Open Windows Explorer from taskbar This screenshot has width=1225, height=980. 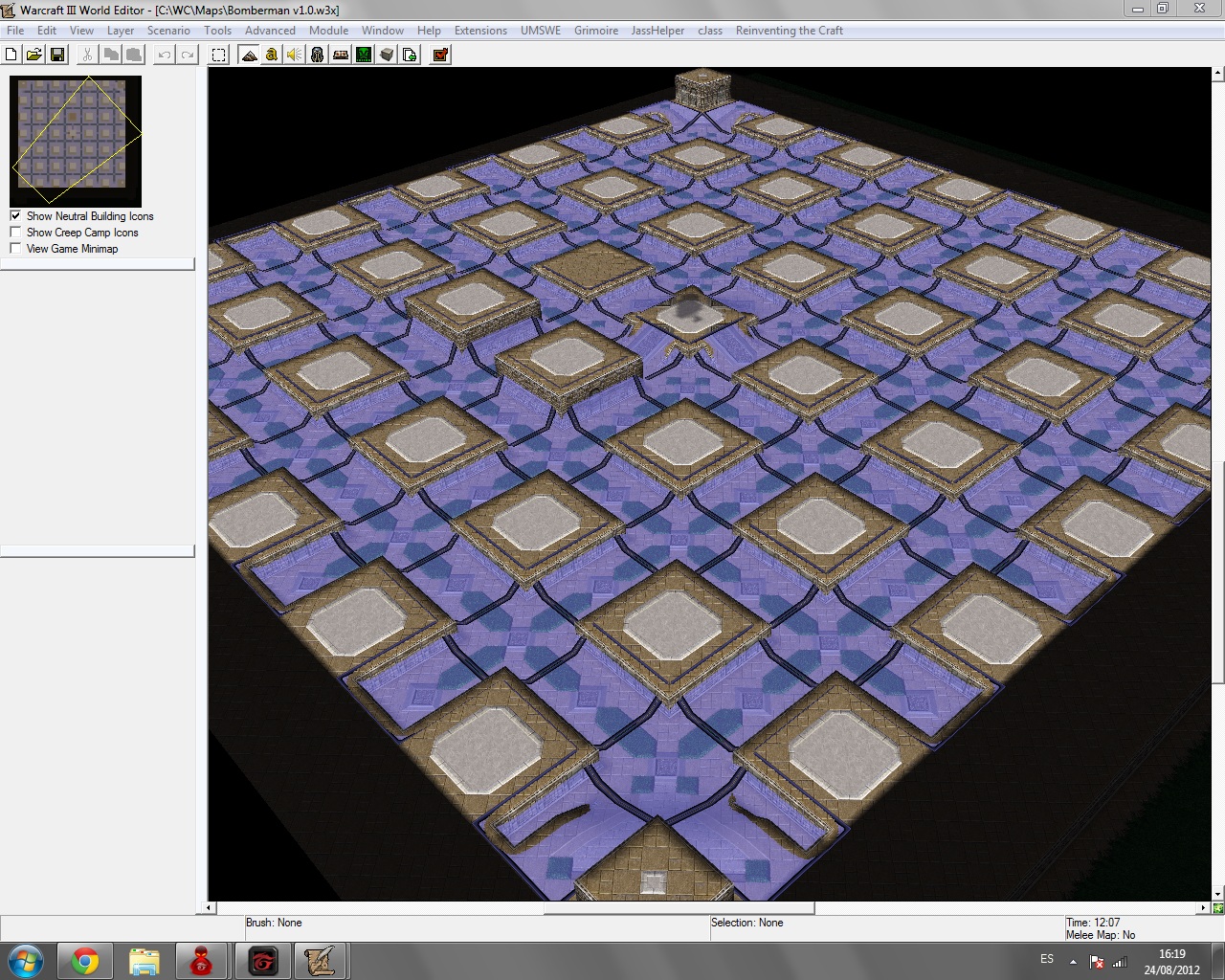coord(145,961)
